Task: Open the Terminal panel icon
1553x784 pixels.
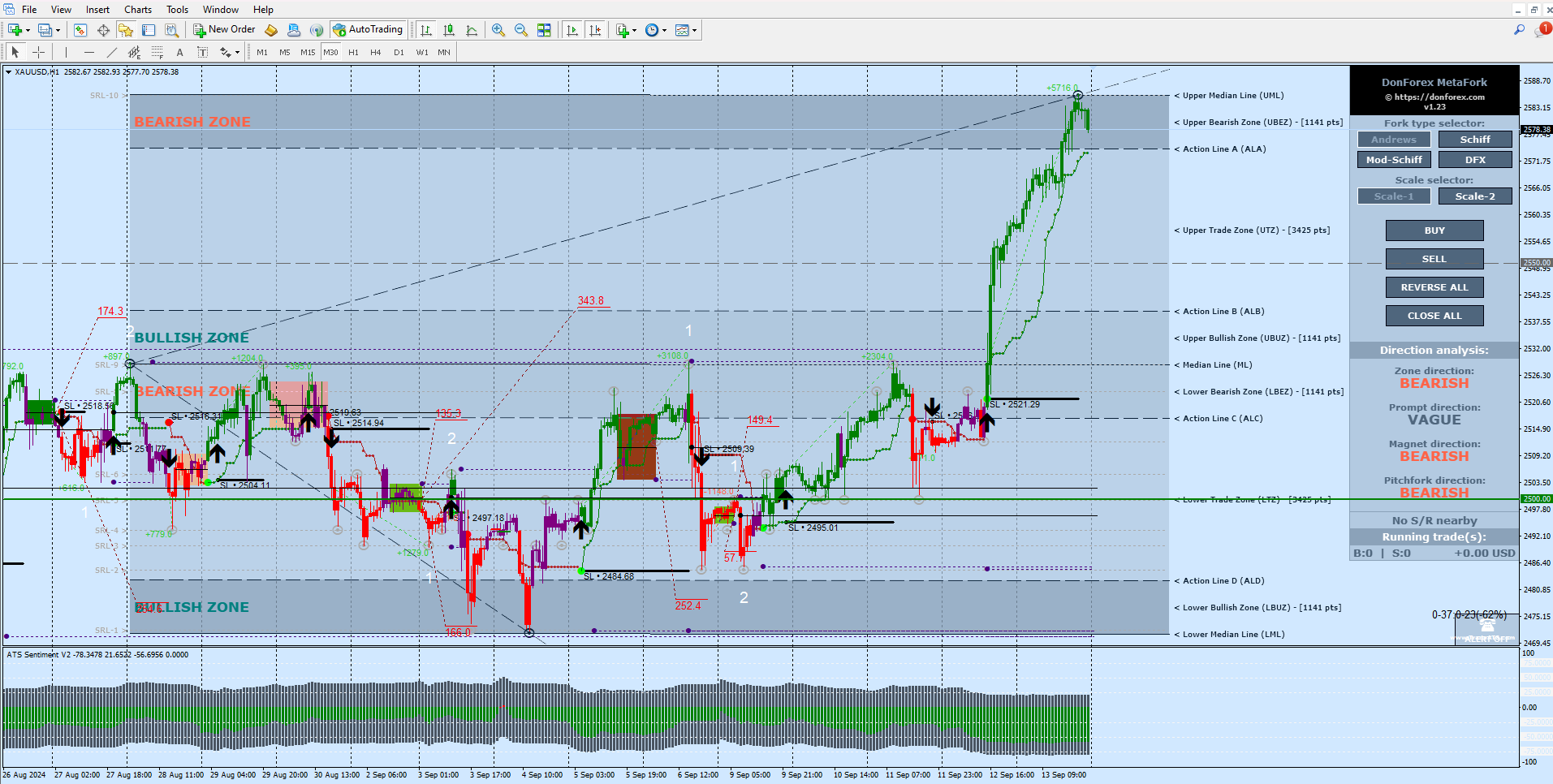Action: (149, 30)
